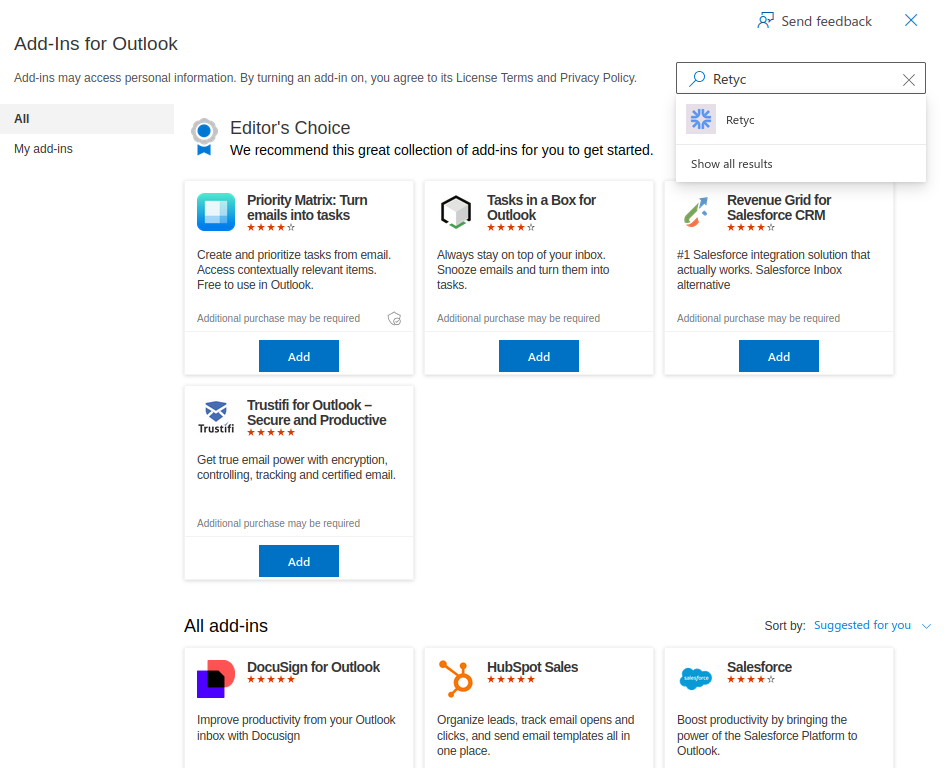Click Trustifi star rating
Viewport: 951px width, 768px height.
pyautogui.click(x=271, y=433)
